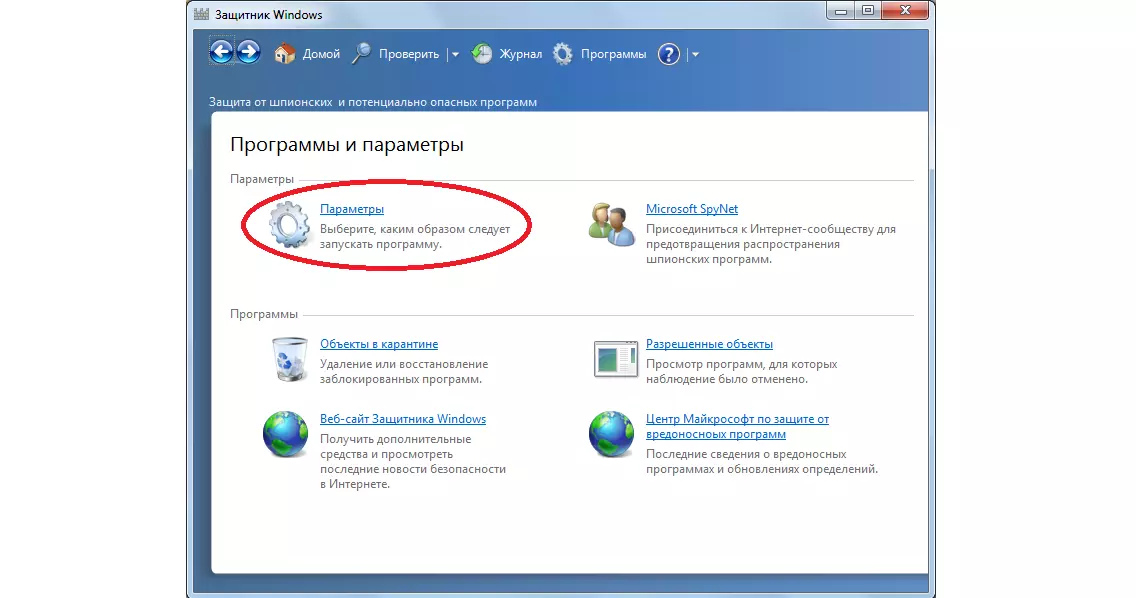Viewport: 1136px width, 598px height.
Task: Click the Back arrow button
Action: (x=221, y=53)
